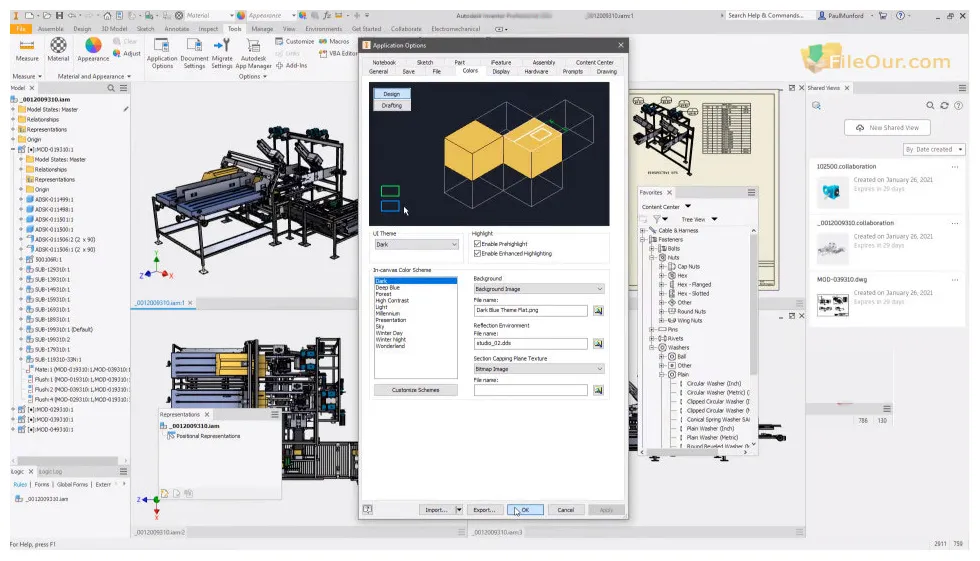The width and height of the screenshot is (980, 561).
Task: Open the Bitmap Image capping texture dropdown
Action: tap(539, 369)
